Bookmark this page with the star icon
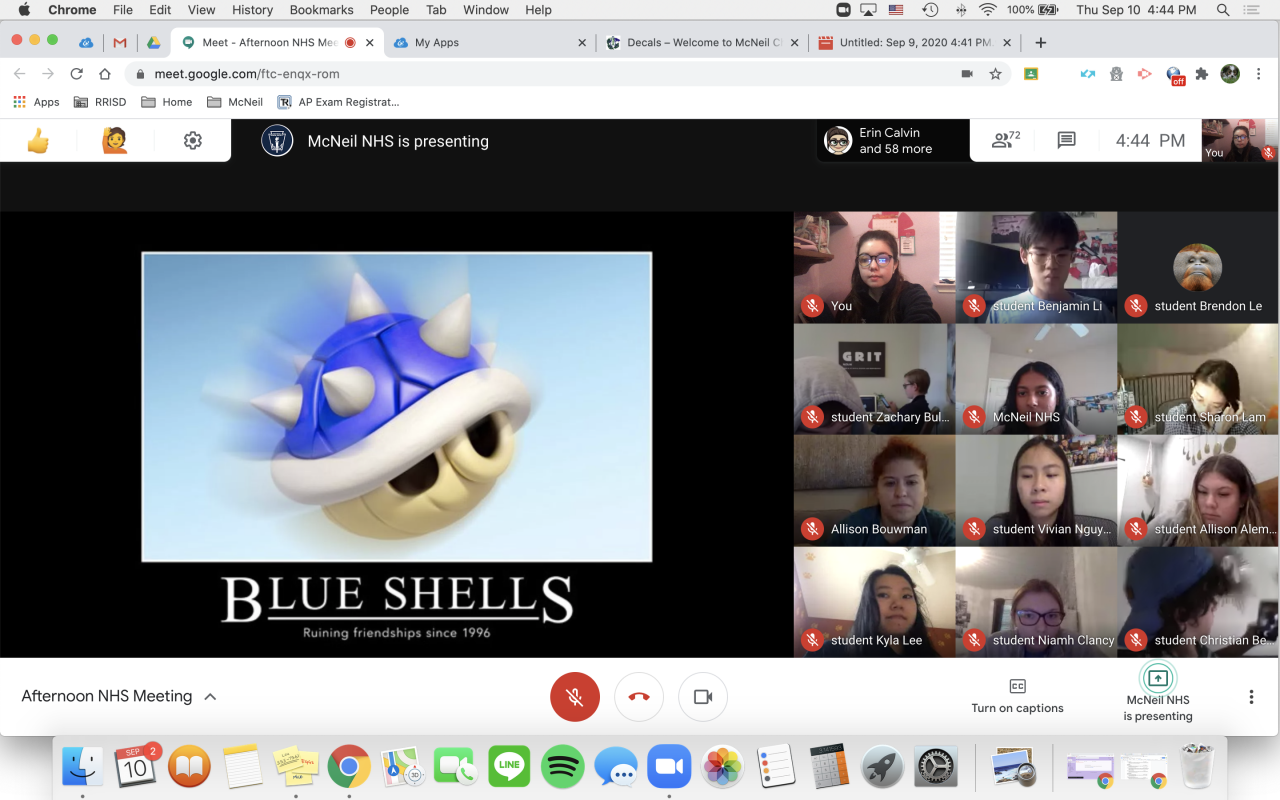Image resolution: width=1280 pixels, height=800 pixels. click(995, 74)
